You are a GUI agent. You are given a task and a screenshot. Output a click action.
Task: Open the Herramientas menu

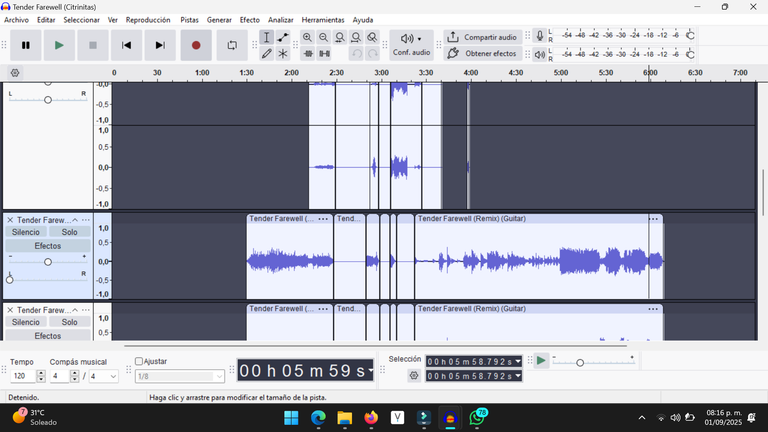point(323,20)
